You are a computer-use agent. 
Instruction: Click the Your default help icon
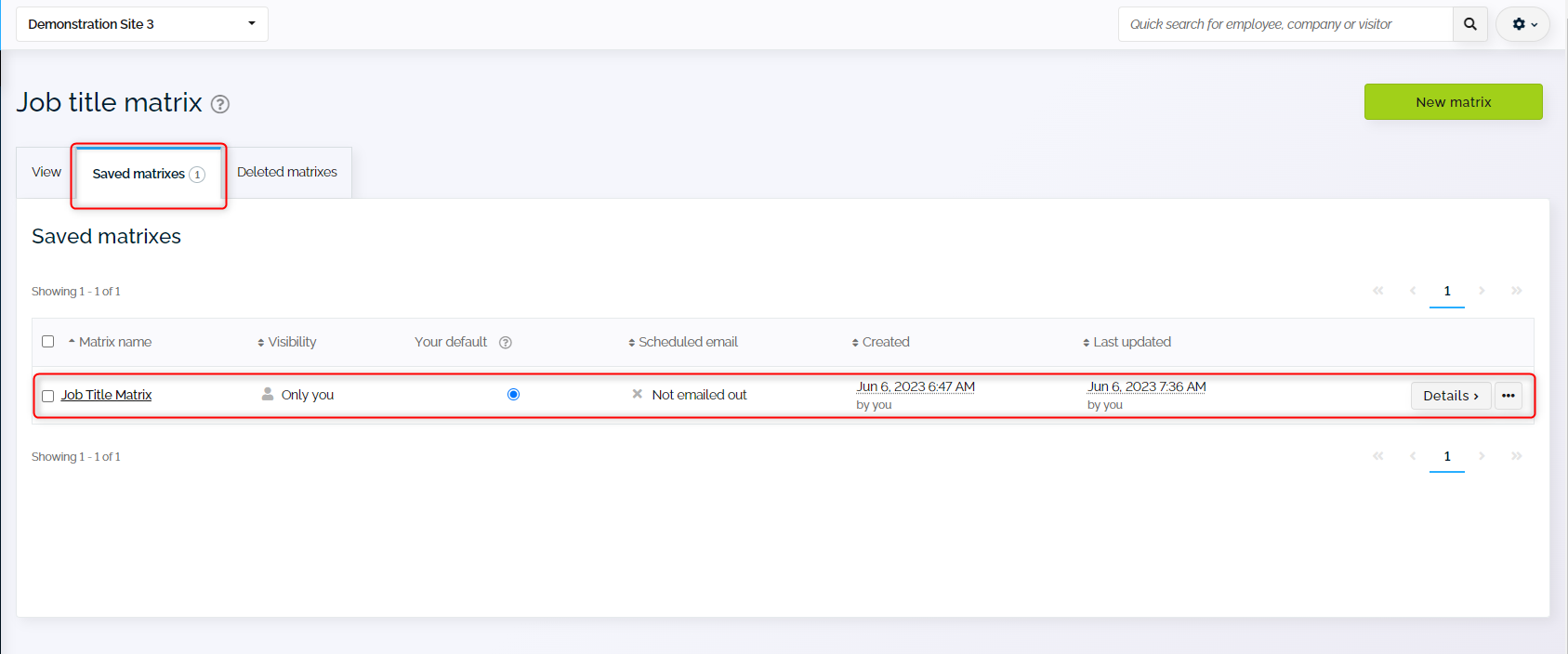point(506,343)
